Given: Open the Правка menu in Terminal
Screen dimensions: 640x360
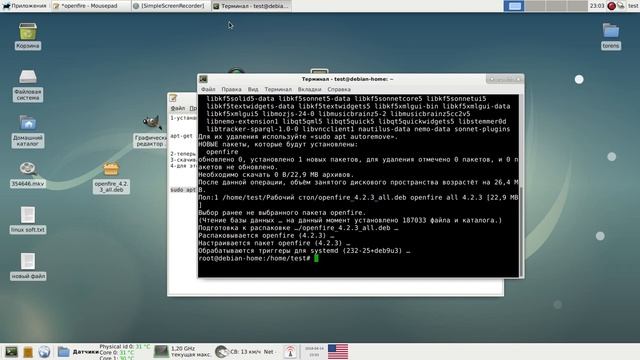Looking at the screenshot, I should point(231,89).
